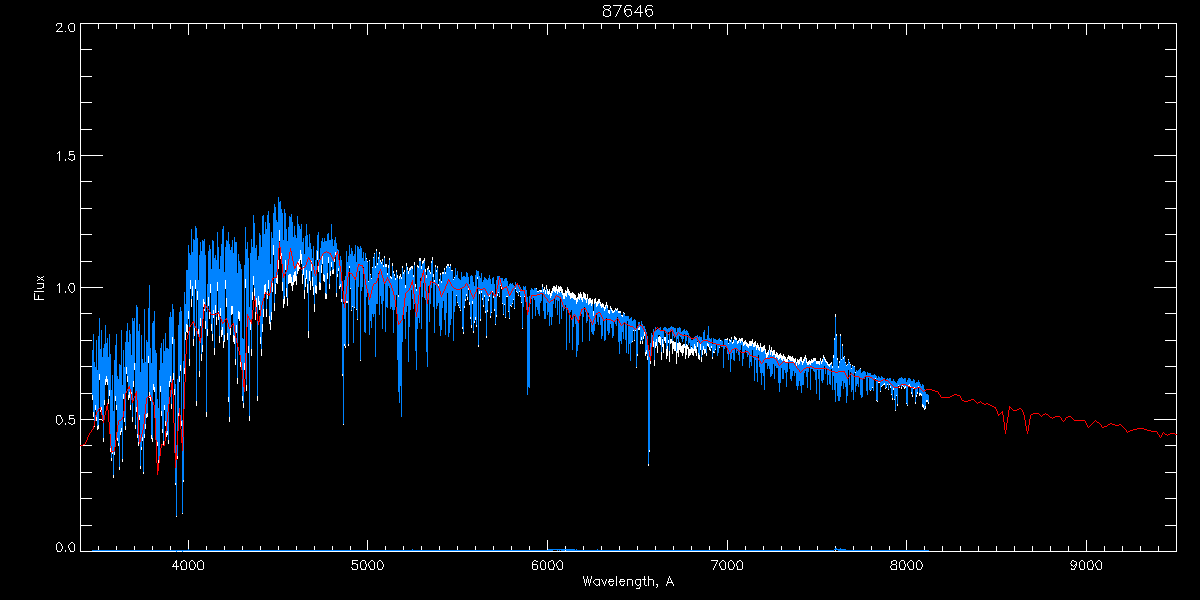
Task: Click the Flux y-axis label
Action: coord(41,287)
